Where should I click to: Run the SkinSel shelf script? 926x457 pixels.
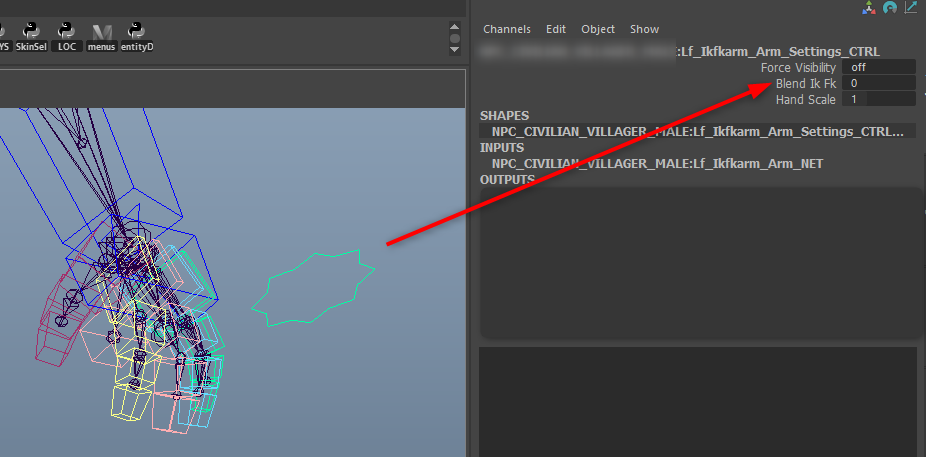pyautogui.click(x=32, y=36)
